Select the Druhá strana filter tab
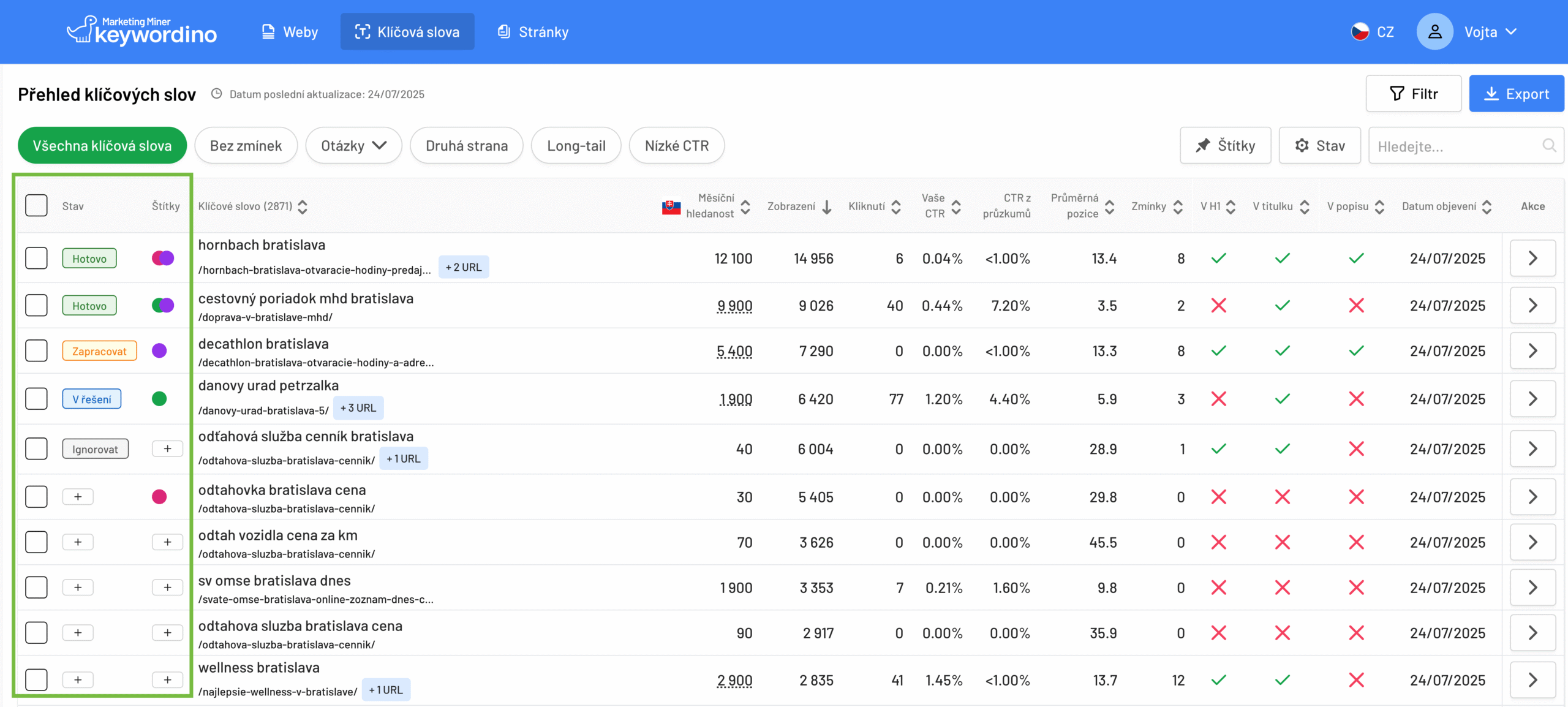1568x707 pixels. [467, 145]
